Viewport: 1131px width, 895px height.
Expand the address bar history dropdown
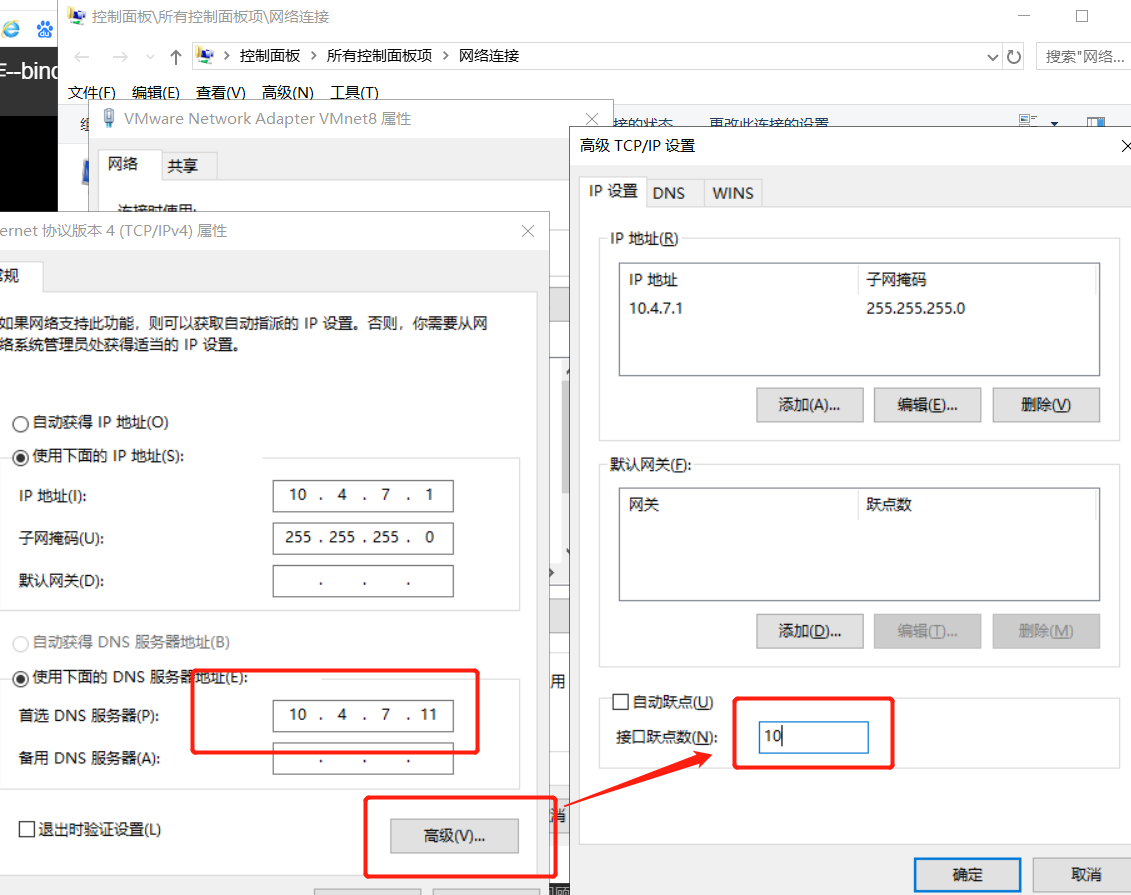[991, 56]
